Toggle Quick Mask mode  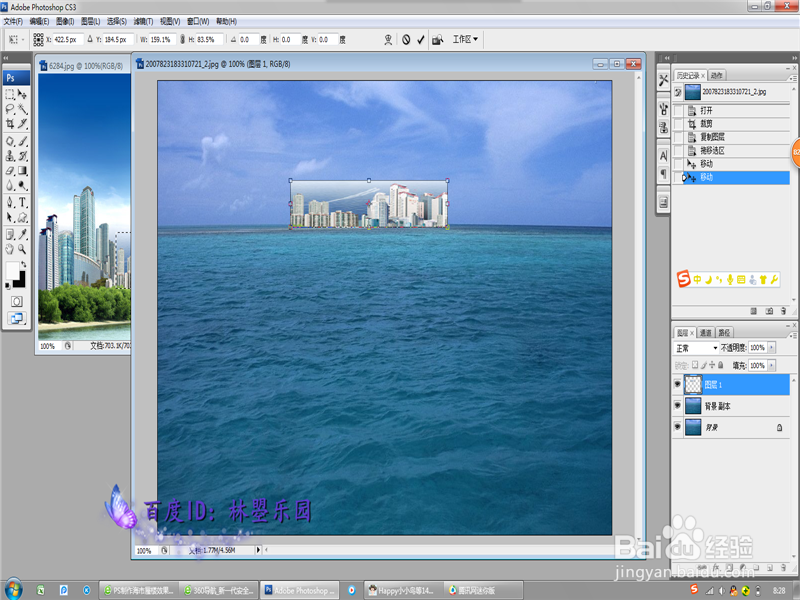coord(16,302)
